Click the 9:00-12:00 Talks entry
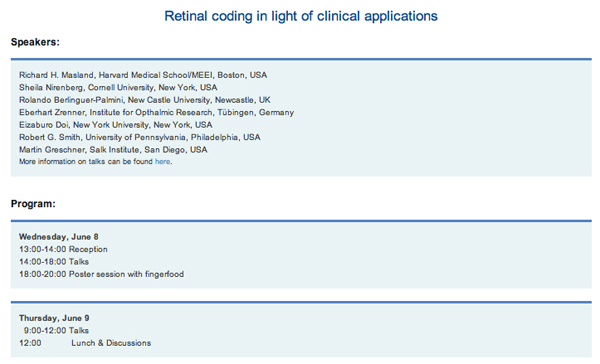Viewport: 600px width, 364px height. point(56,330)
